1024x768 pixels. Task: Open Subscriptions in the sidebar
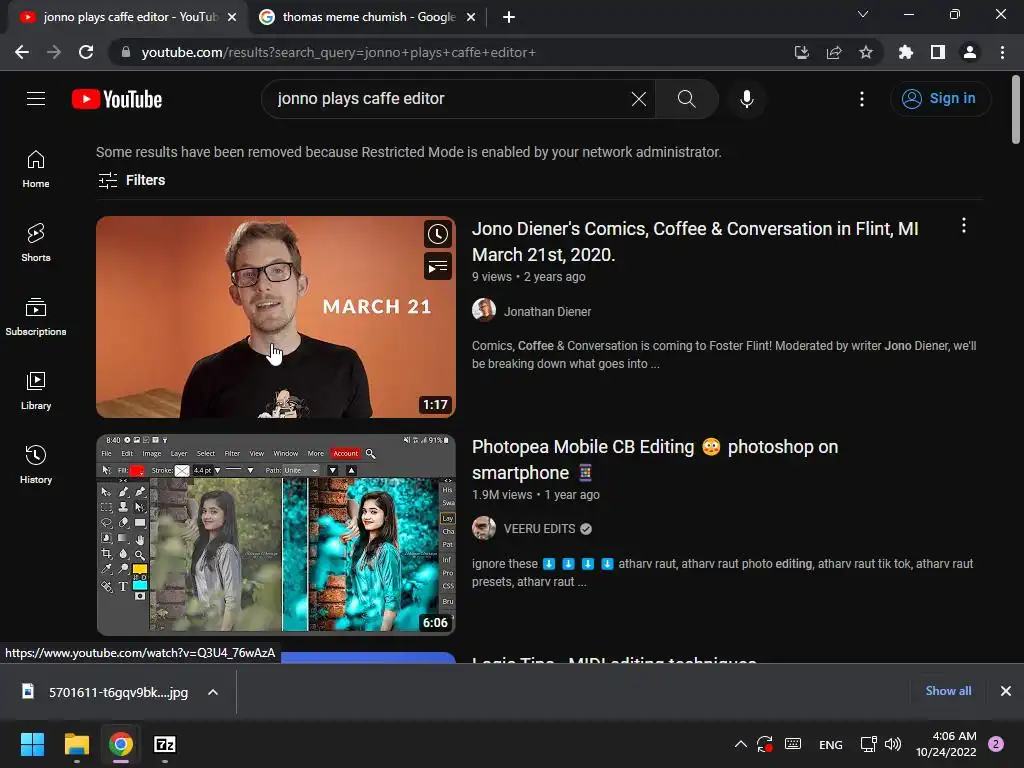click(36, 317)
